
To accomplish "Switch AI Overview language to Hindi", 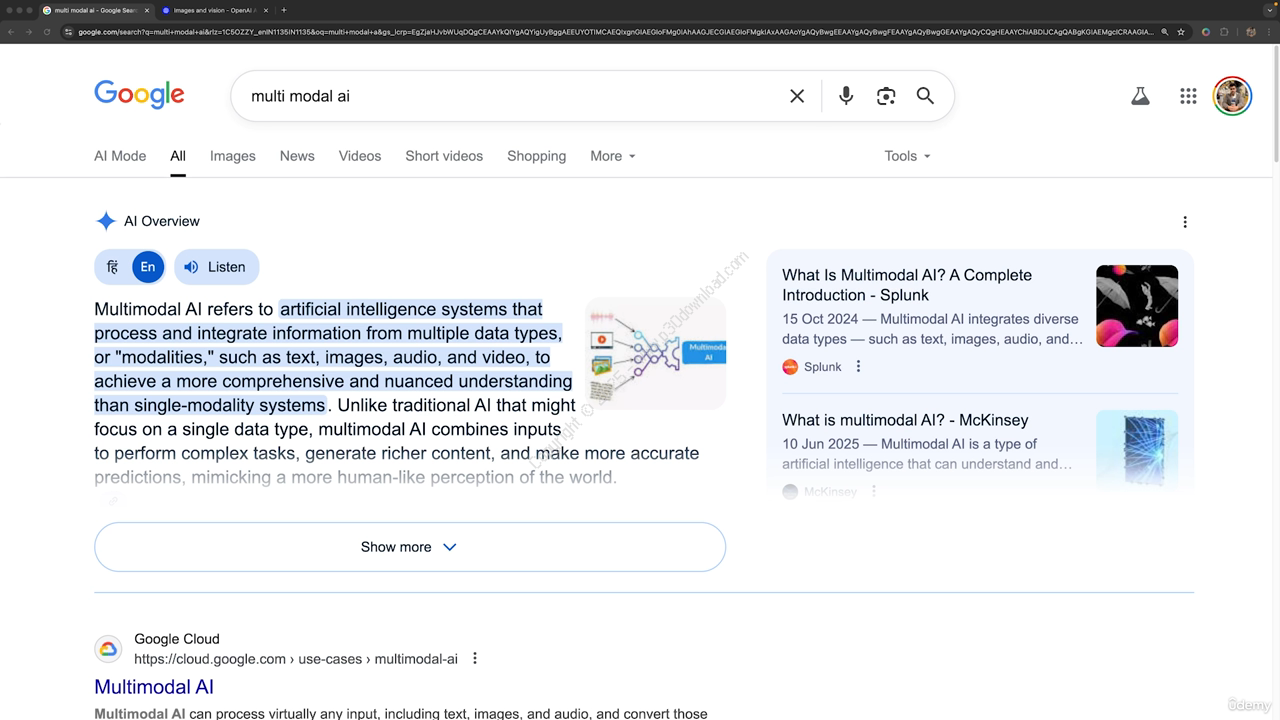I will [x=112, y=267].
